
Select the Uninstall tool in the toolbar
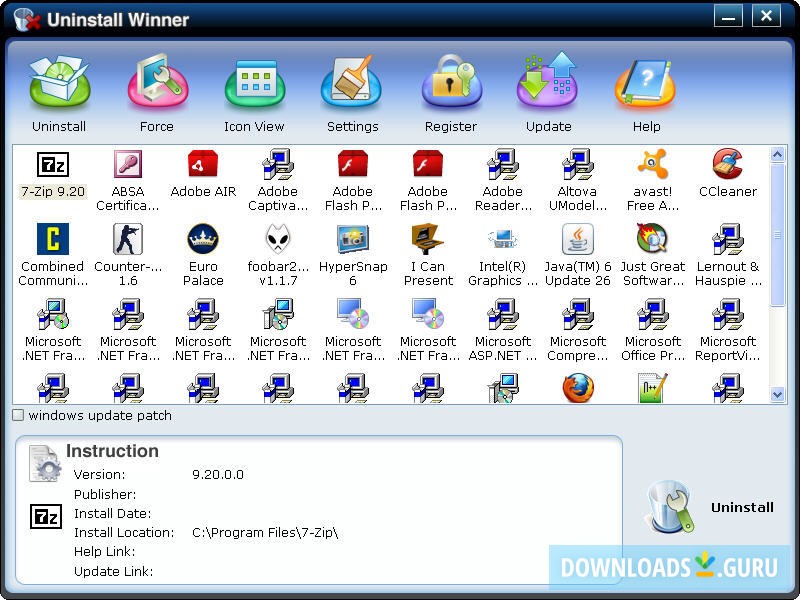click(x=57, y=90)
